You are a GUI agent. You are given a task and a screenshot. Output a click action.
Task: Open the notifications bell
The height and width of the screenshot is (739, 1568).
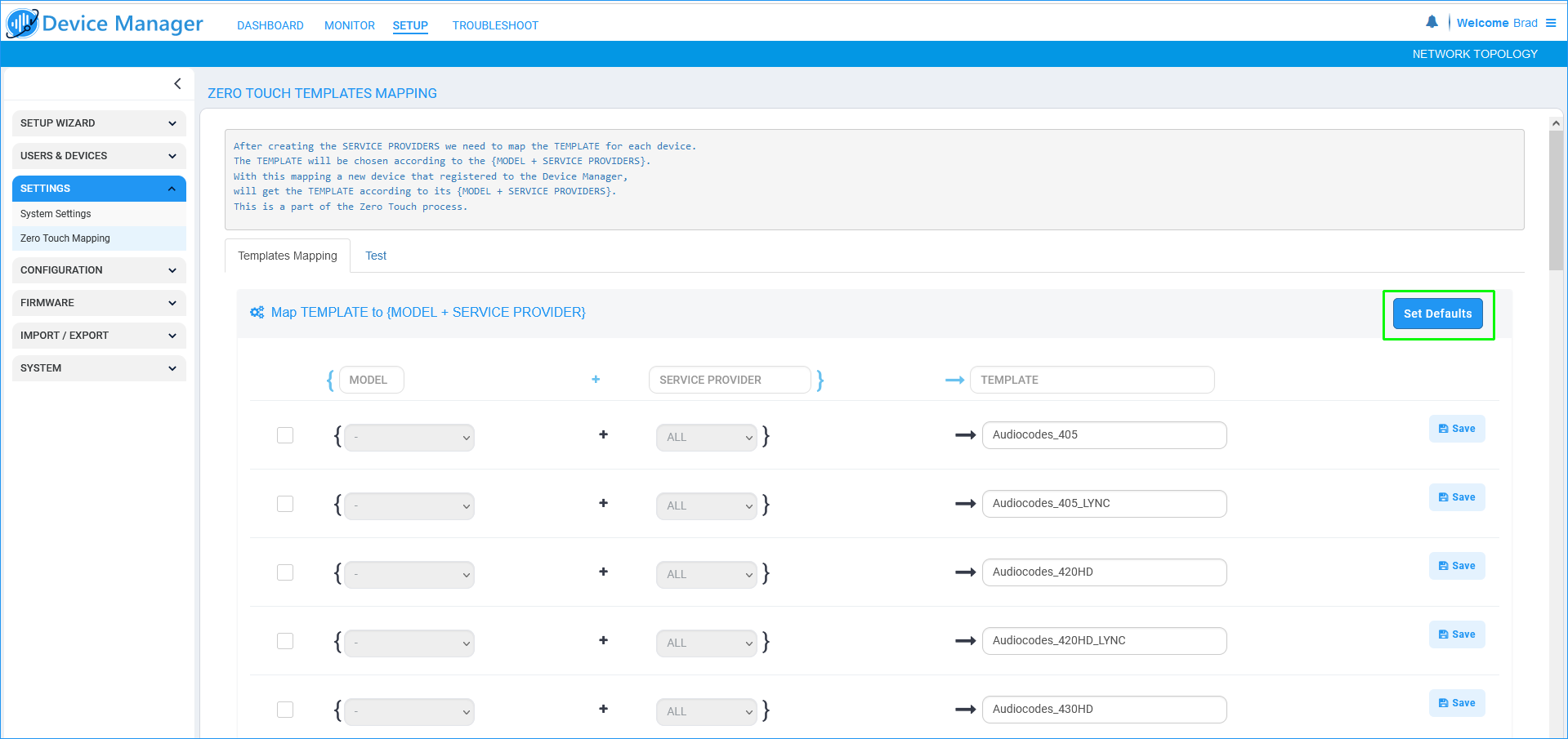click(1432, 22)
